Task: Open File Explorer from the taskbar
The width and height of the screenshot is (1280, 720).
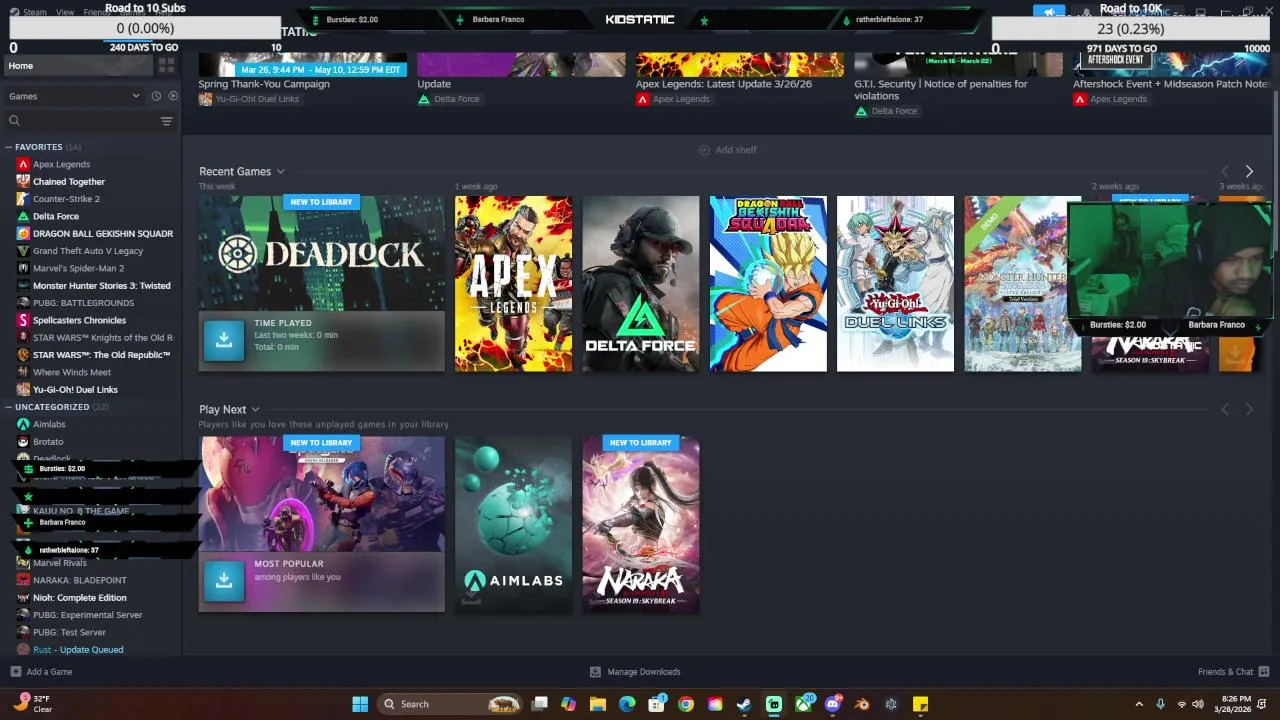Action: click(x=598, y=704)
